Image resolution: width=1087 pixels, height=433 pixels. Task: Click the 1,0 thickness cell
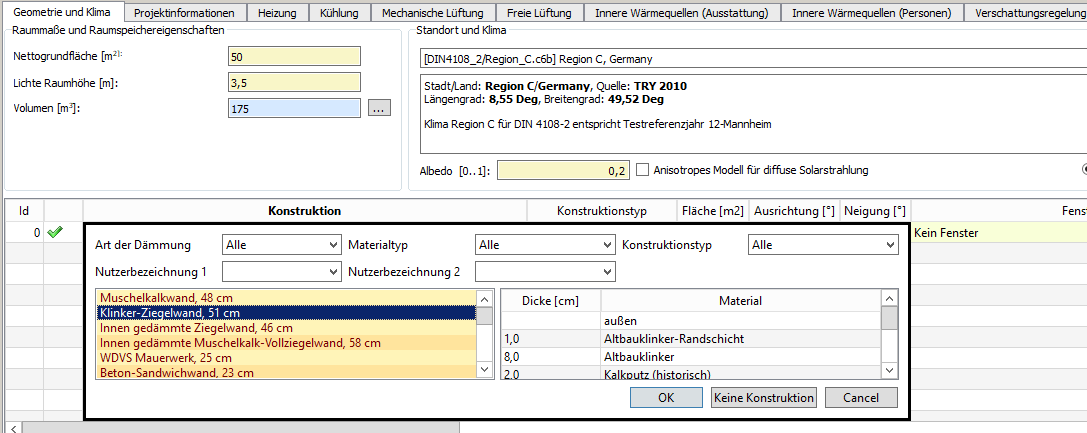click(x=550, y=339)
